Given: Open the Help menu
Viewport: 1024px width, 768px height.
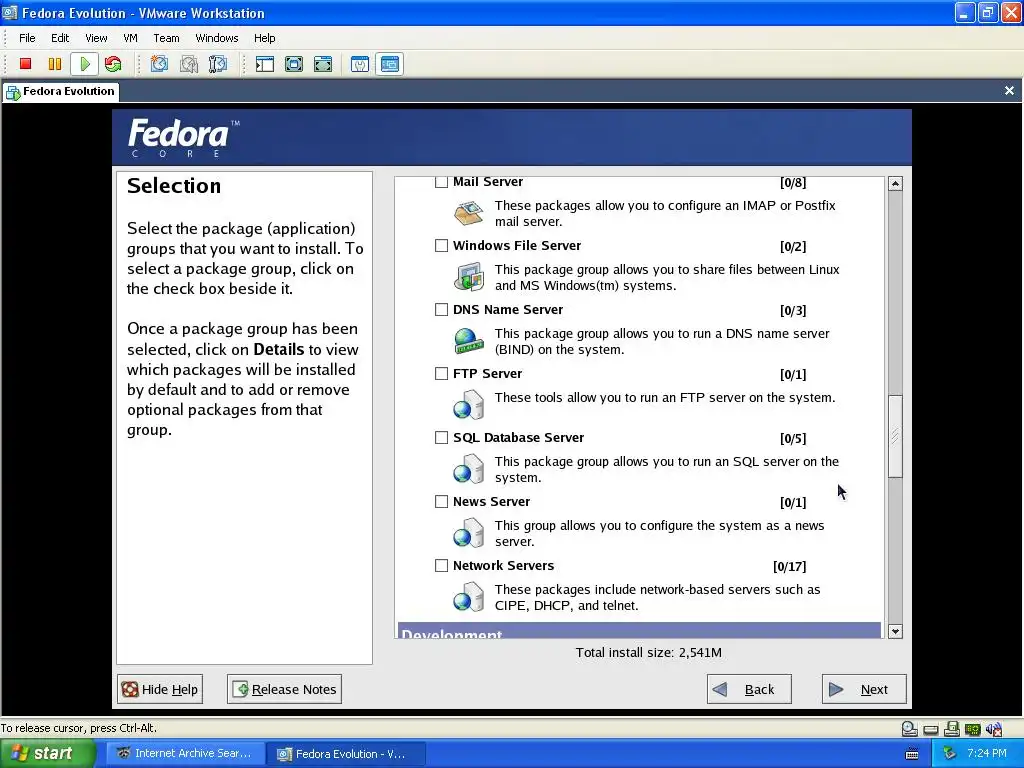Looking at the screenshot, I should 264,38.
